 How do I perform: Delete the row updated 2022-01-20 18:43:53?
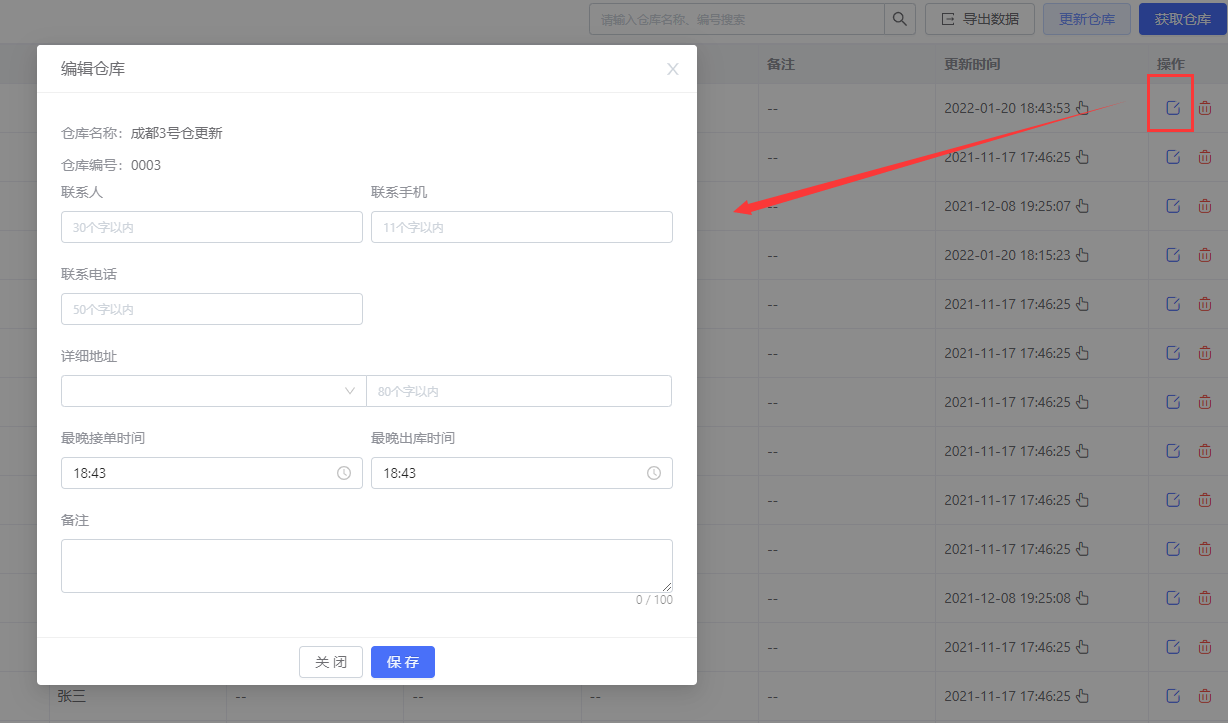1205,108
